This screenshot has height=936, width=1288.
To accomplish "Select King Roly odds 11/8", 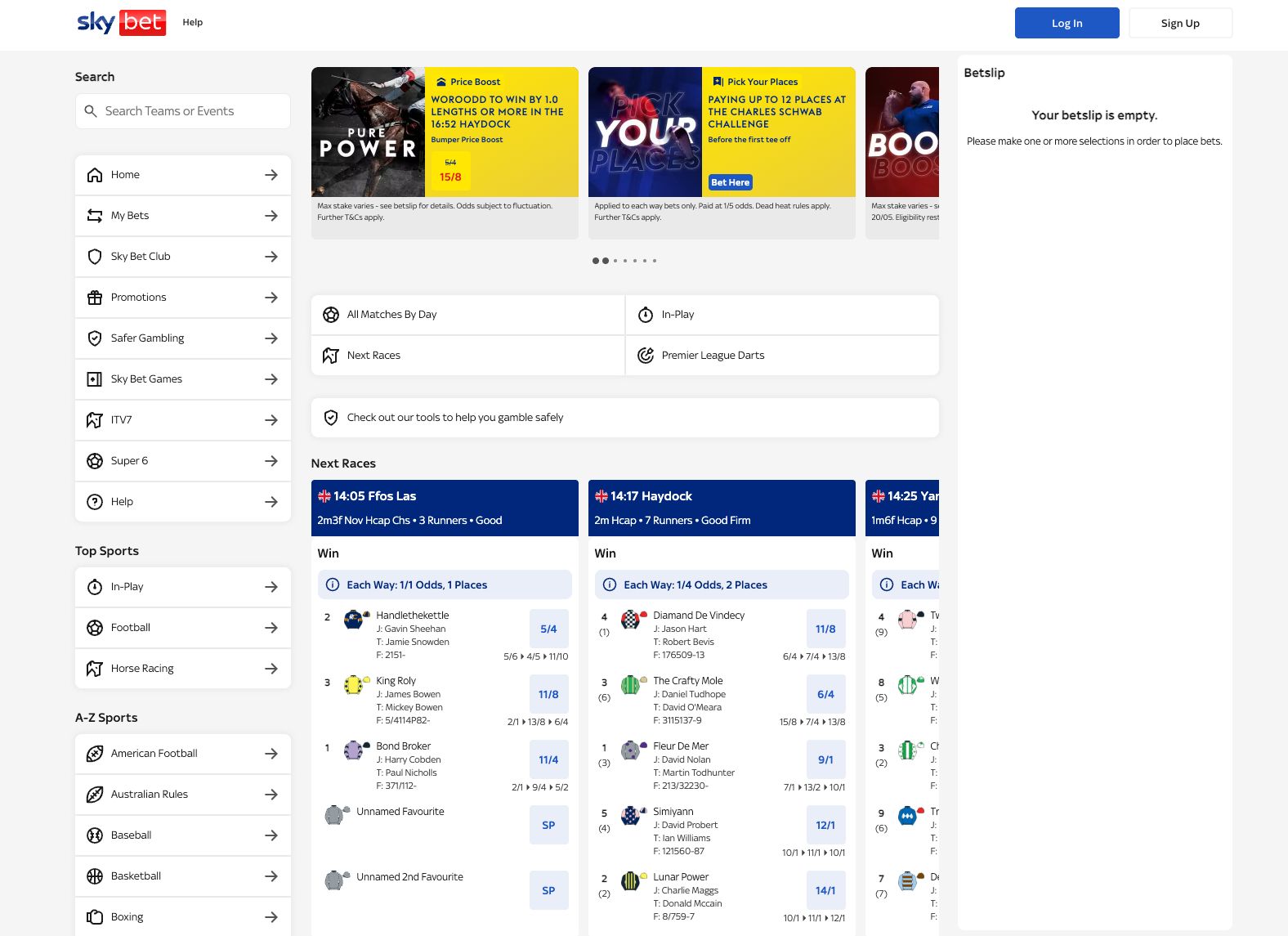I will click(548, 694).
